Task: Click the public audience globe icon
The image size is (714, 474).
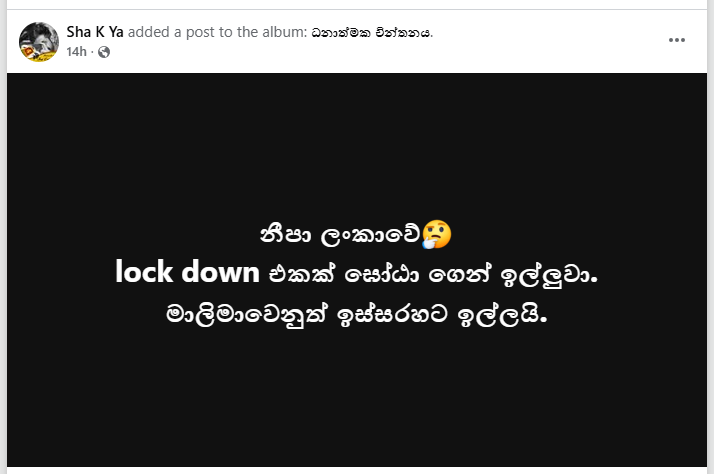Action: tap(104, 52)
